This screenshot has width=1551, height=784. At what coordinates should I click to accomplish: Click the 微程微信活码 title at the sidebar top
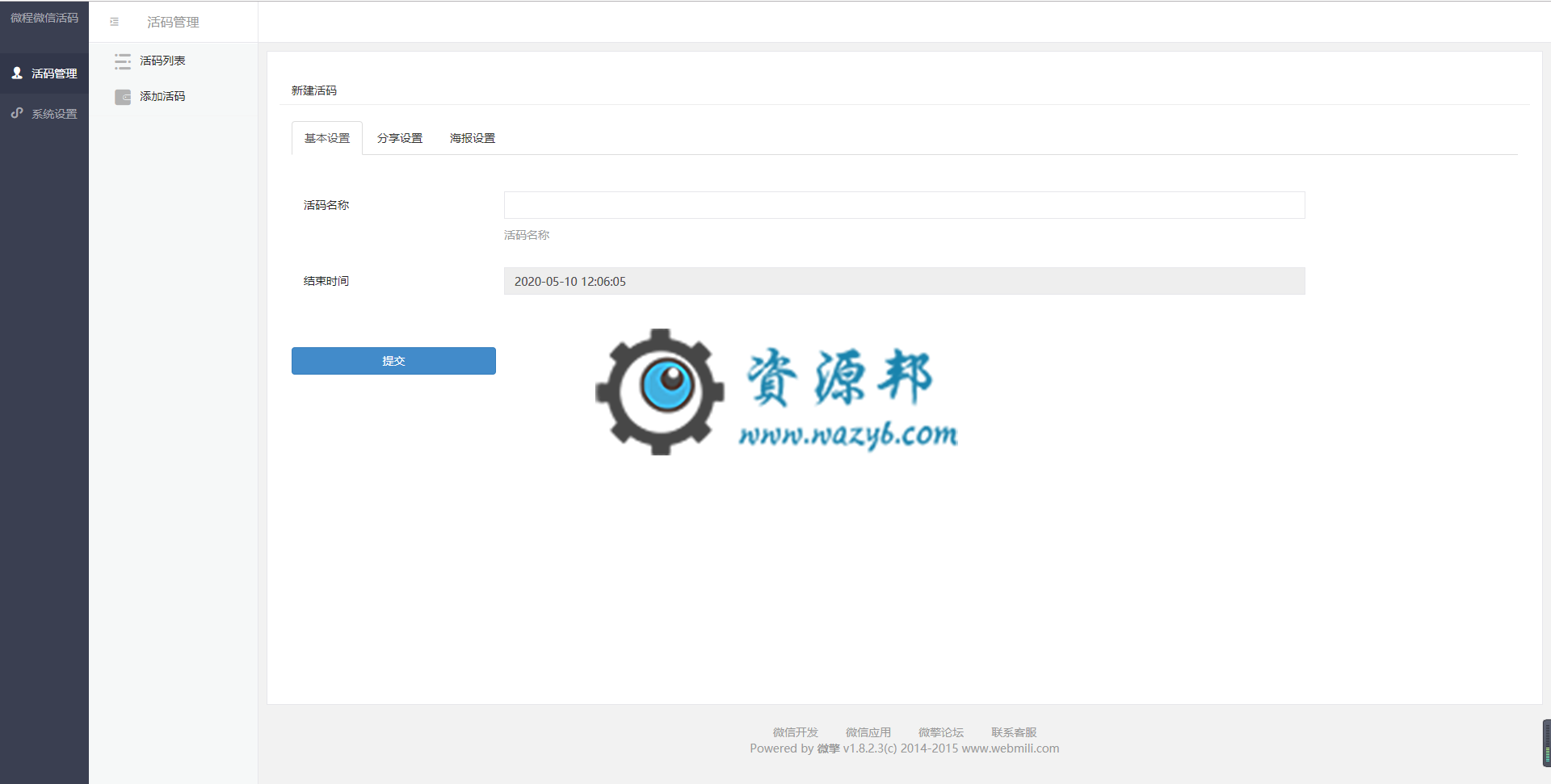click(x=44, y=18)
